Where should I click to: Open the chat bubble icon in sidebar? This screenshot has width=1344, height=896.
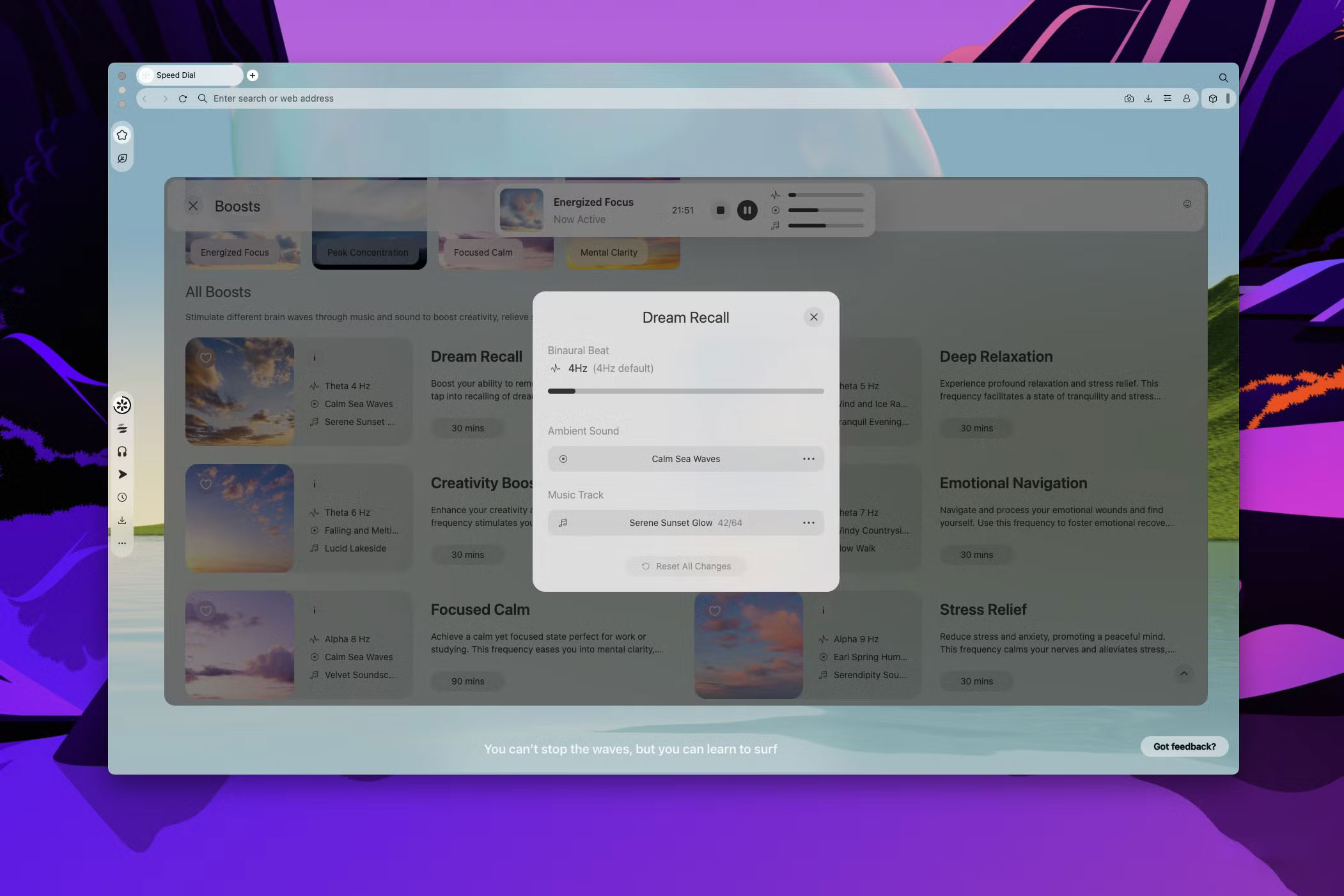point(122,158)
